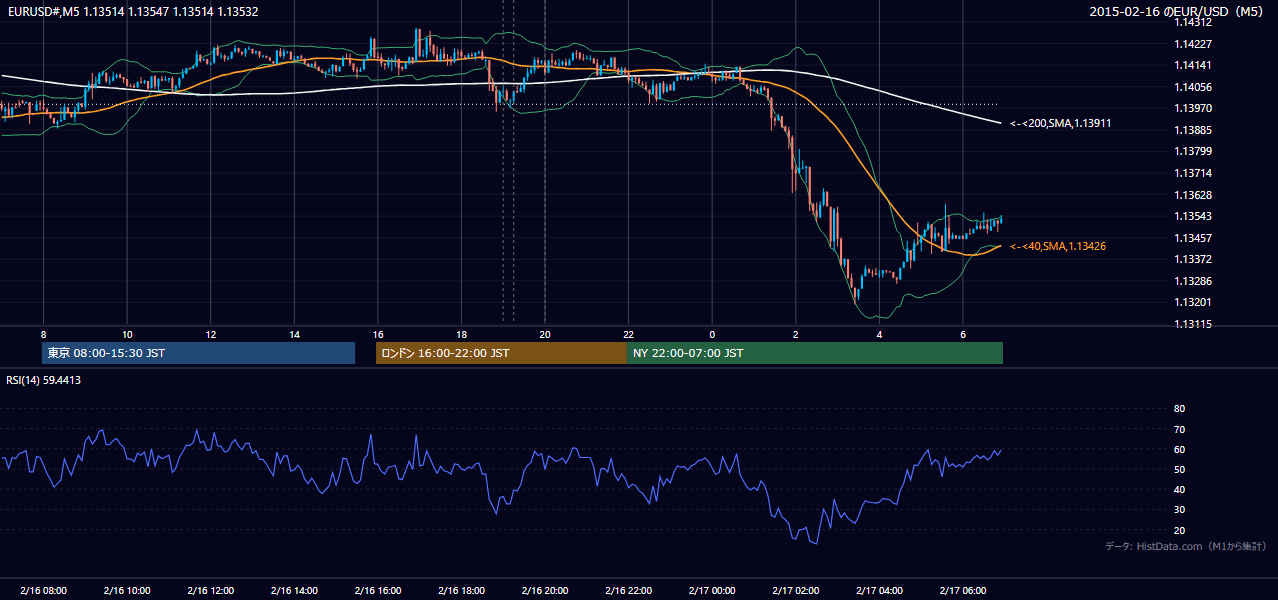Click the 200 SMA label reading 1.13911
The width and height of the screenshot is (1278, 600).
1061,123
